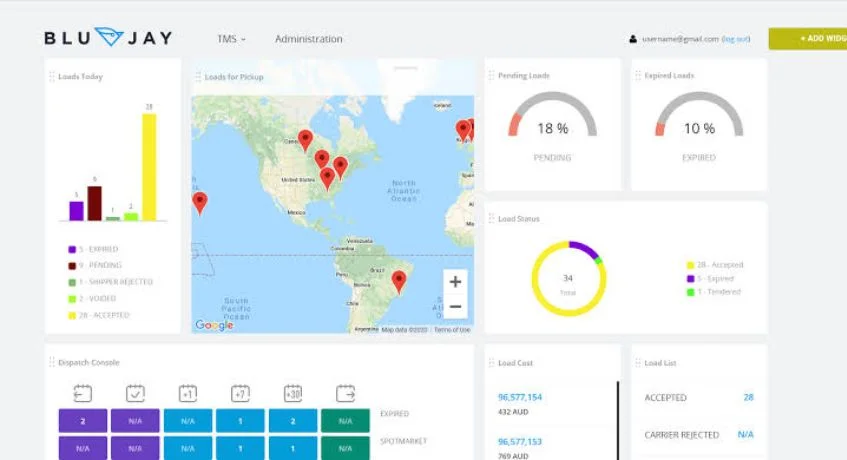Click the Load List widget drag handle
Image resolution: width=847 pixels, height=460 pixels.
[x=638, y=363]
